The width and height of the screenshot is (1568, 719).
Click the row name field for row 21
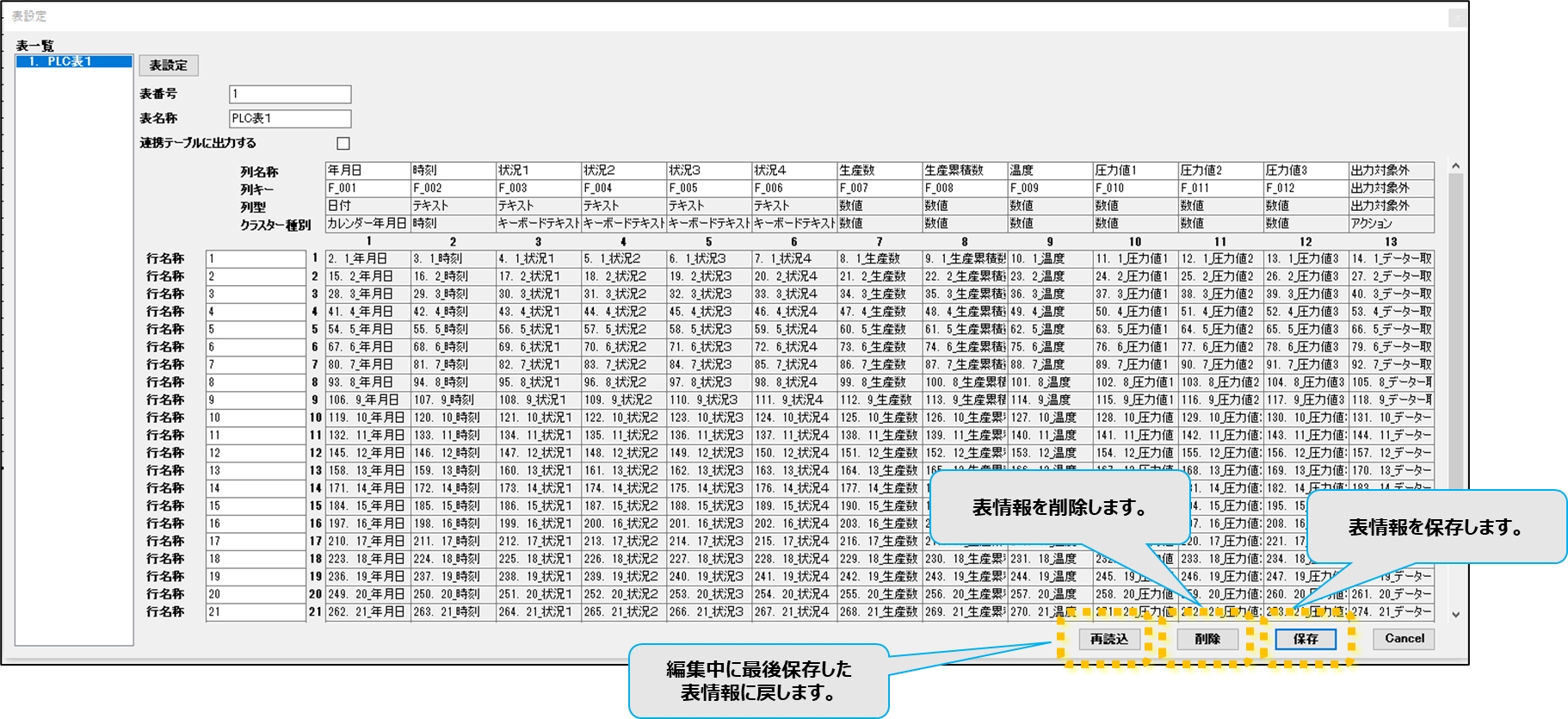(256, 612)
